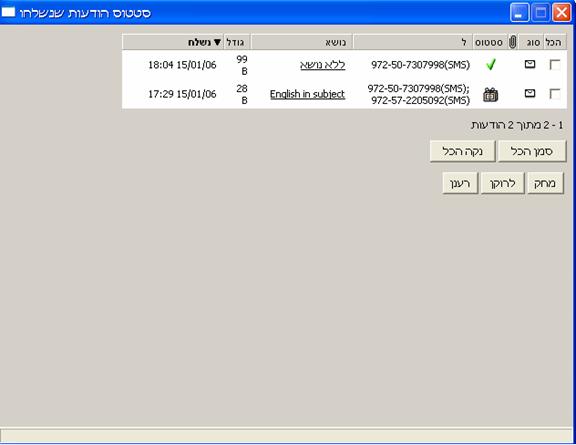
Task: Open the English in subject message link
Action: (307, 94)
